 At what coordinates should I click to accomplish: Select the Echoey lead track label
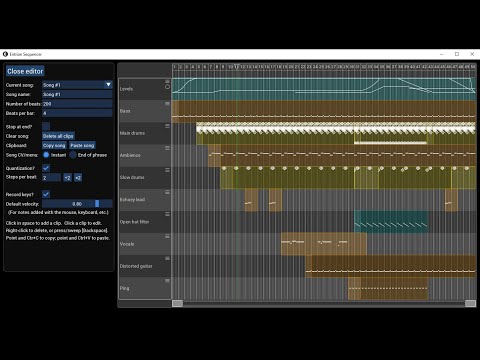click(132, 200)
